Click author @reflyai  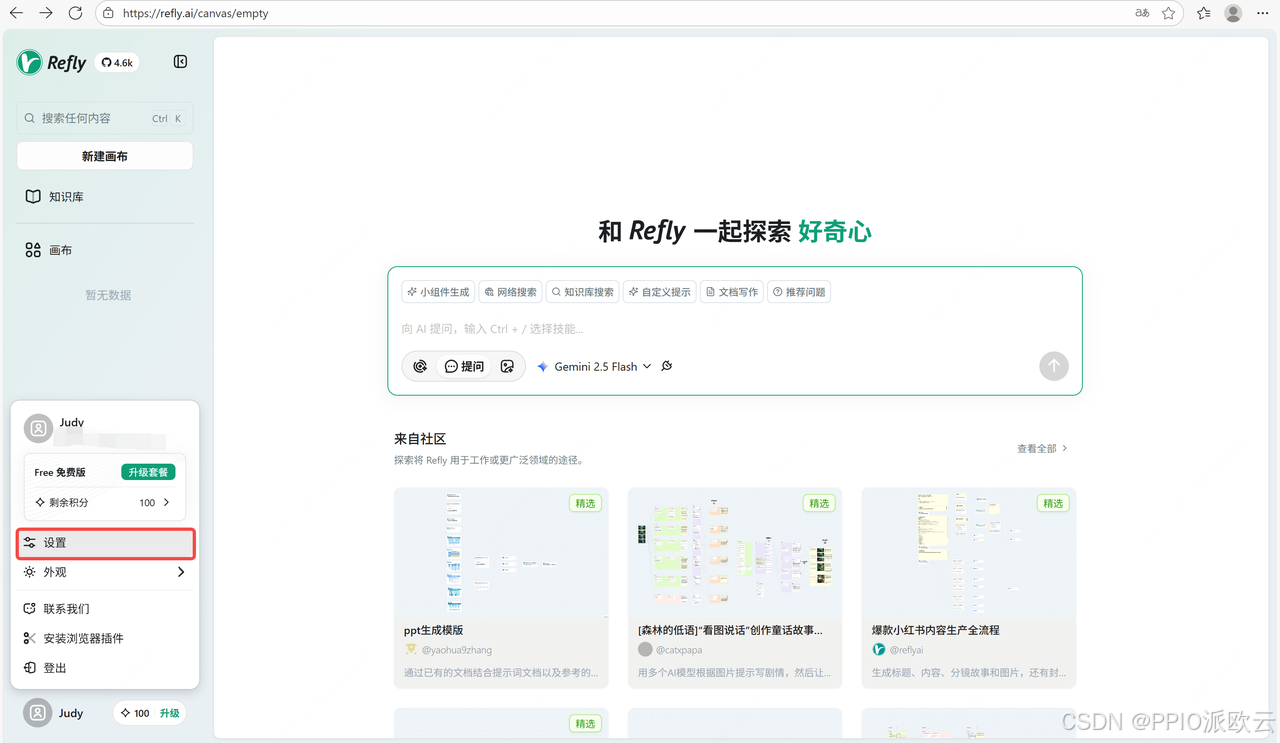pos(906,650)
